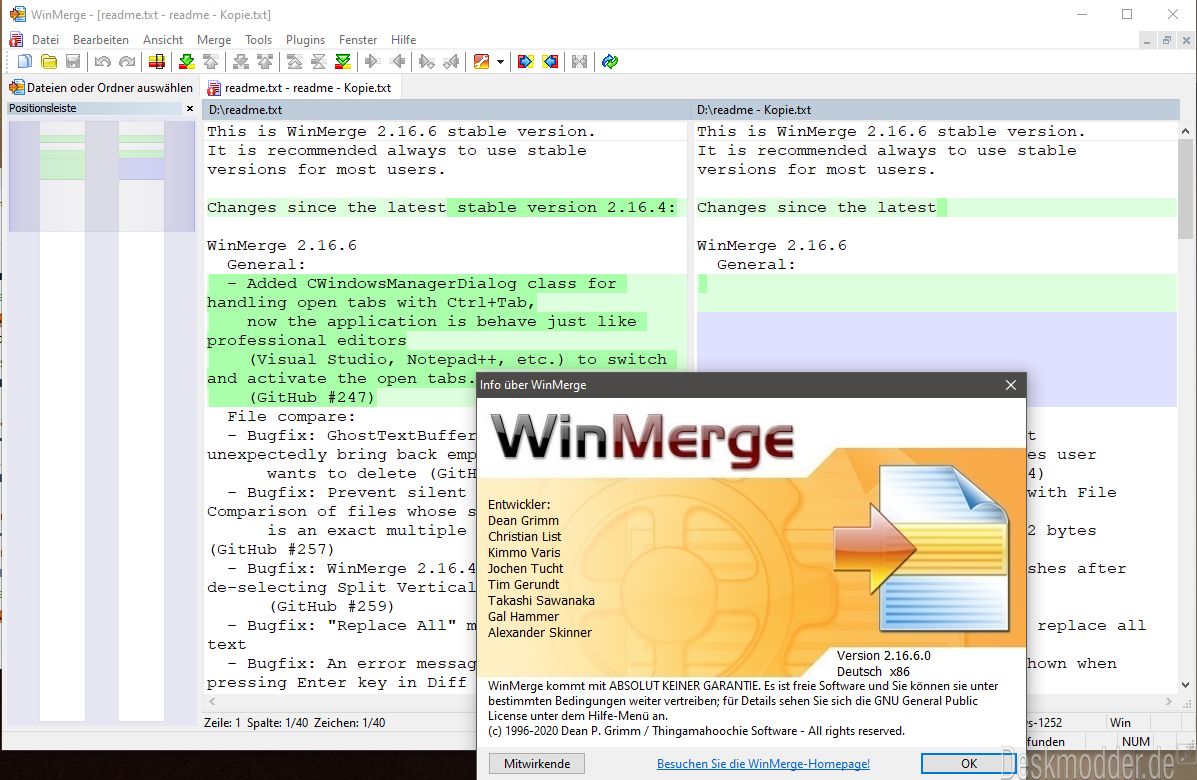Redo the last undone edit

pyautogui.click(x=127, y=62)
